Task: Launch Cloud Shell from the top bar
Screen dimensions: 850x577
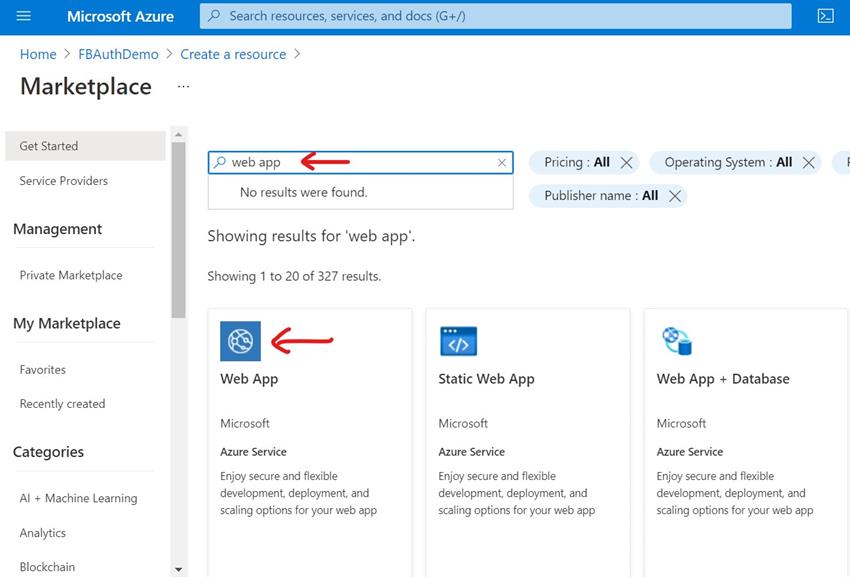Action: [x=826, y=15]
